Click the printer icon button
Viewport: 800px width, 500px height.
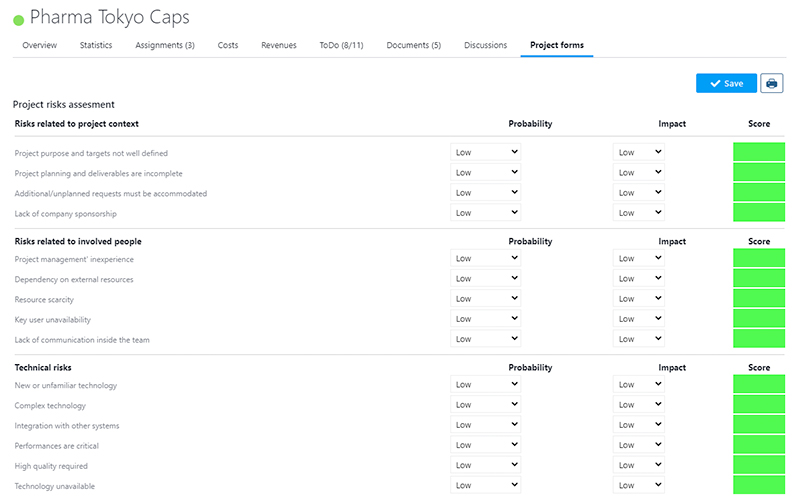click(x=771, y=83)
